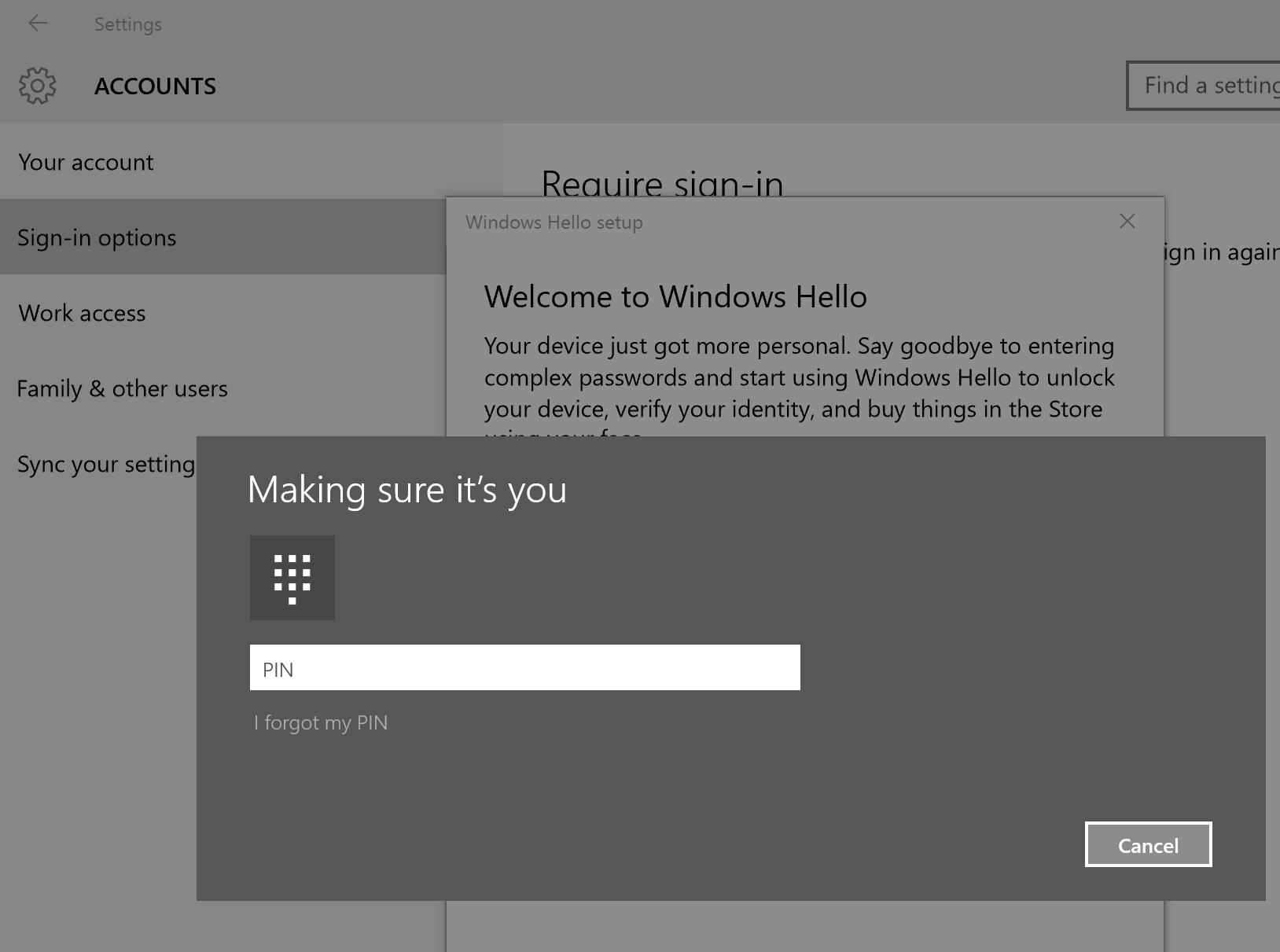Click the Welcome to Windows Hello heading
The image size is (1280, 952).
coord(675,296)
